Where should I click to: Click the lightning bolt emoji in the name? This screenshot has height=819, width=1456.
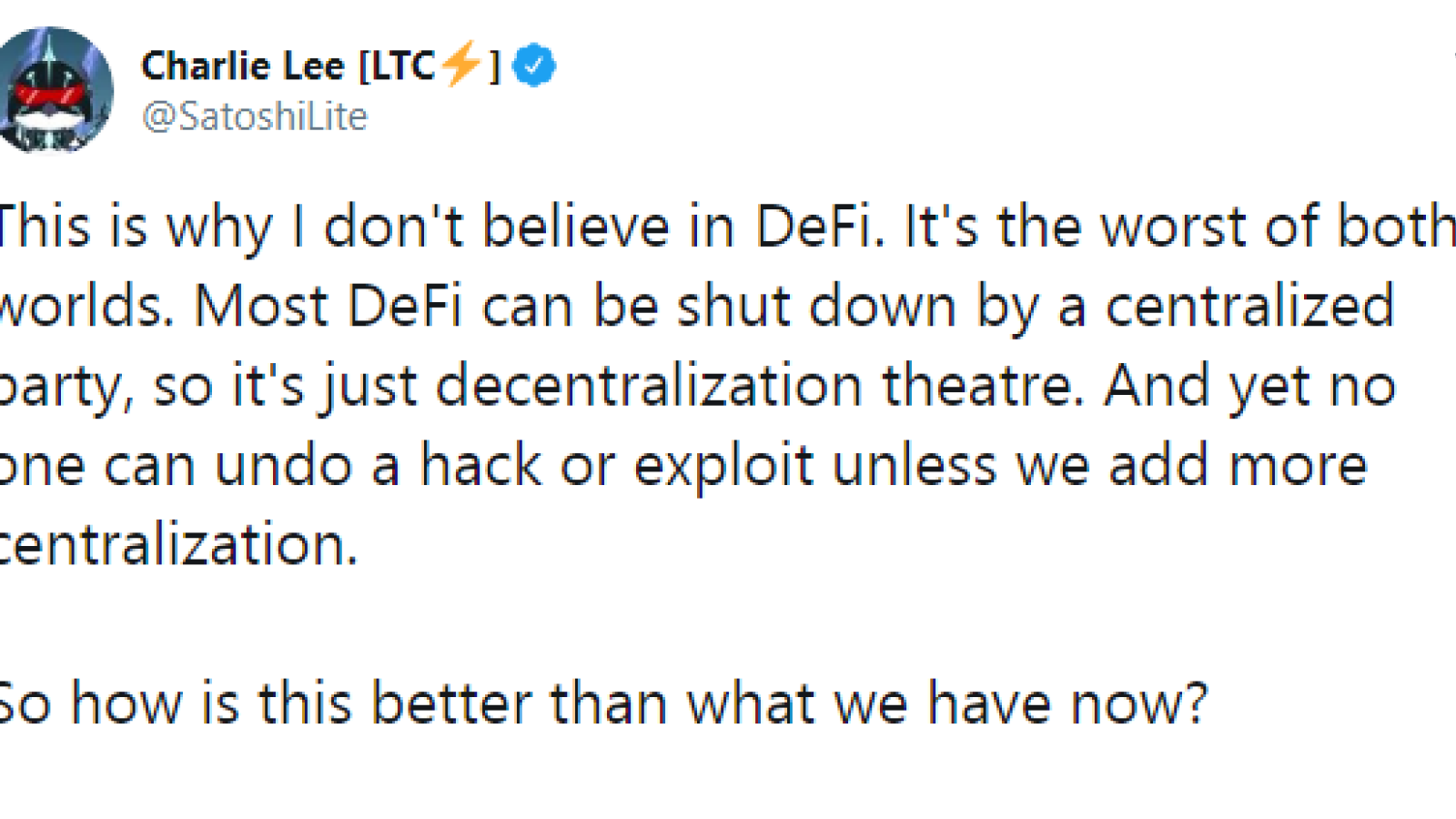(461, 63)
